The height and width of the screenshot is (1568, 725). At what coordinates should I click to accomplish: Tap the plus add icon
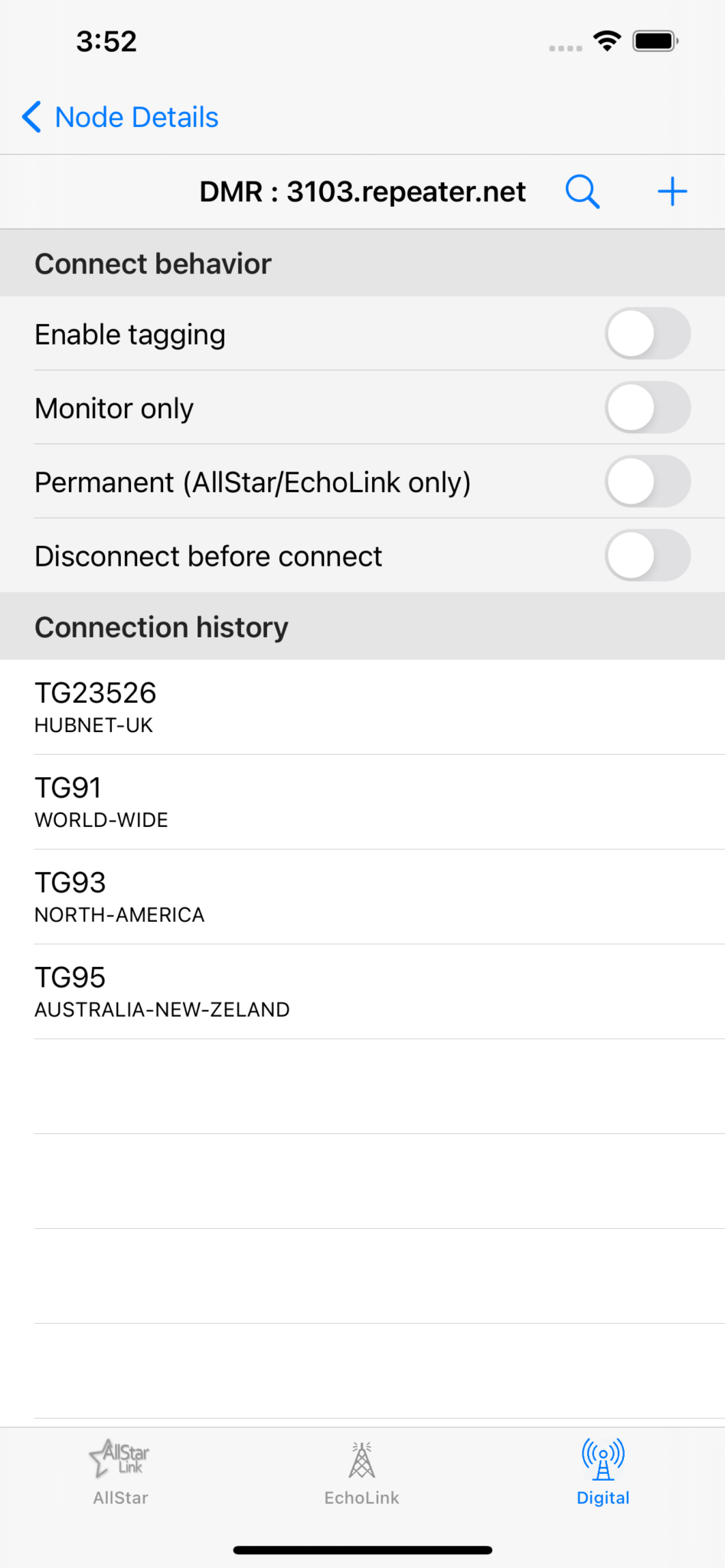(x=672, y=191)
